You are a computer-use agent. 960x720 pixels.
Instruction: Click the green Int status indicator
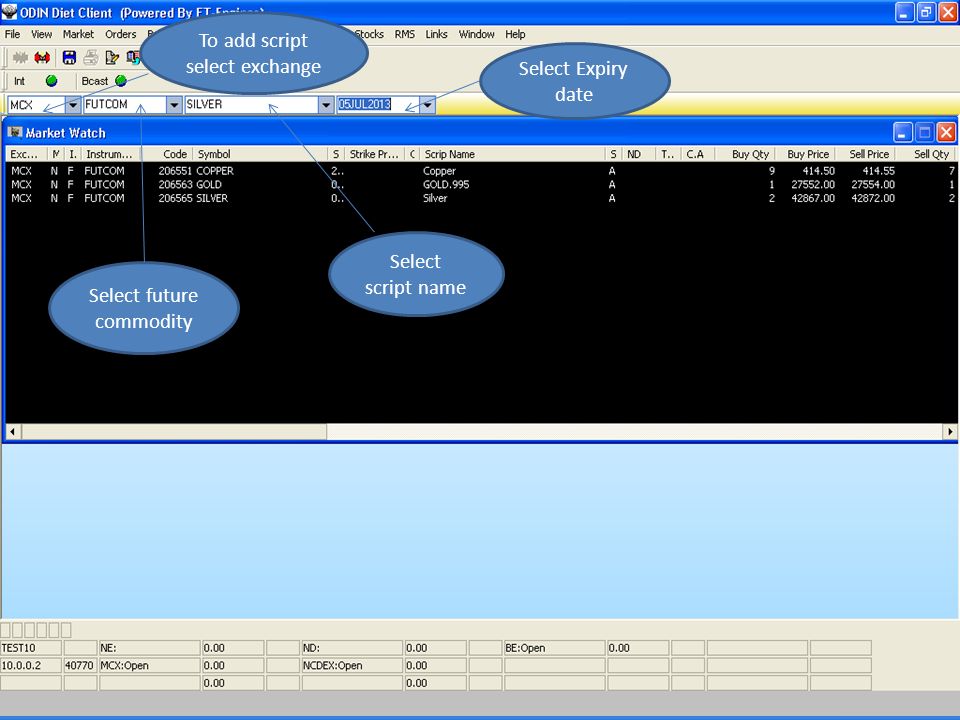point(51,81)
